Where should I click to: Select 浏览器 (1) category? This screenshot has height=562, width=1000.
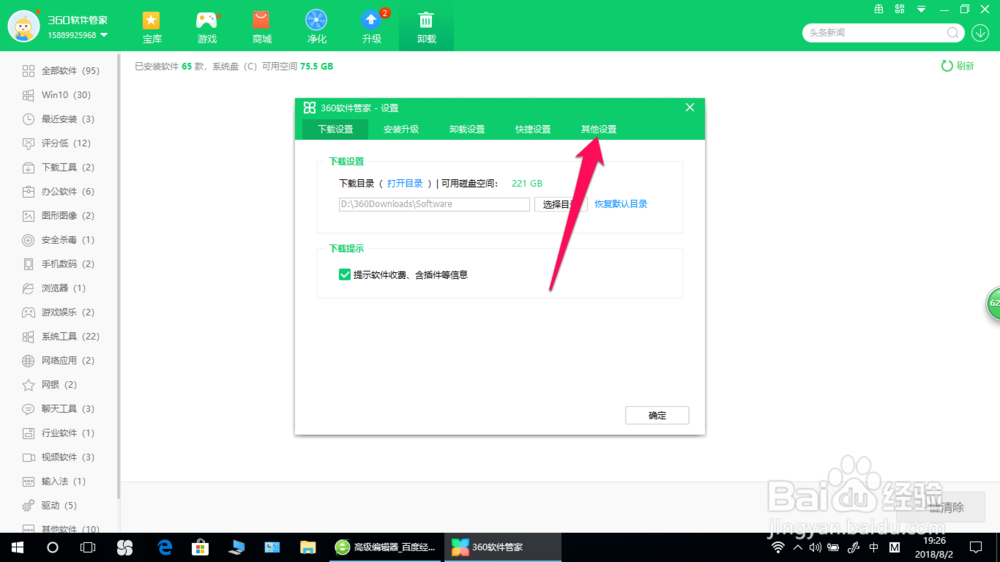tap(54, 288)
